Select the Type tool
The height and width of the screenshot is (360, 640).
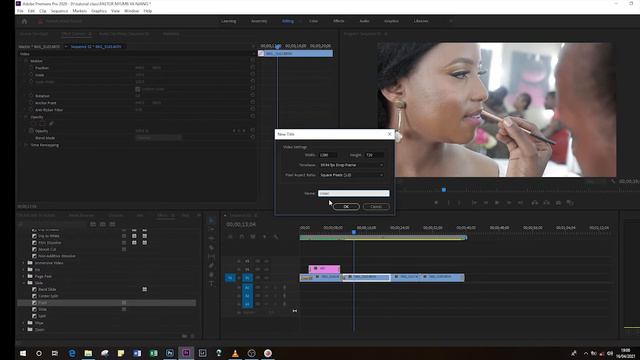211,283
